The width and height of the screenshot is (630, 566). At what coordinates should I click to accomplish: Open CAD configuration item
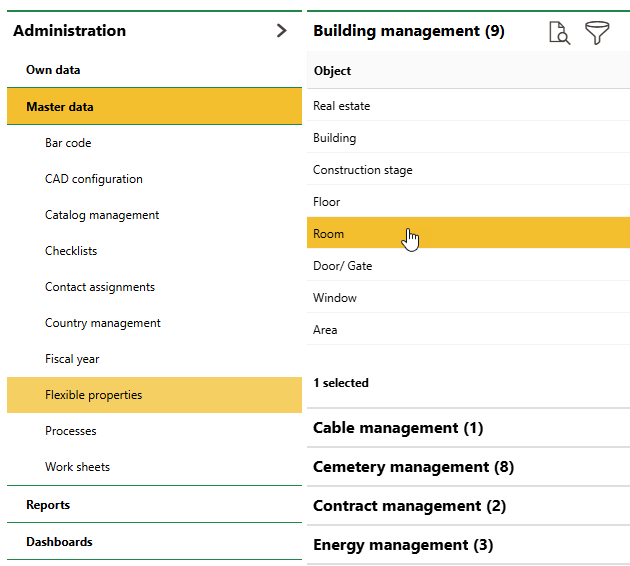tap(94, 179)
